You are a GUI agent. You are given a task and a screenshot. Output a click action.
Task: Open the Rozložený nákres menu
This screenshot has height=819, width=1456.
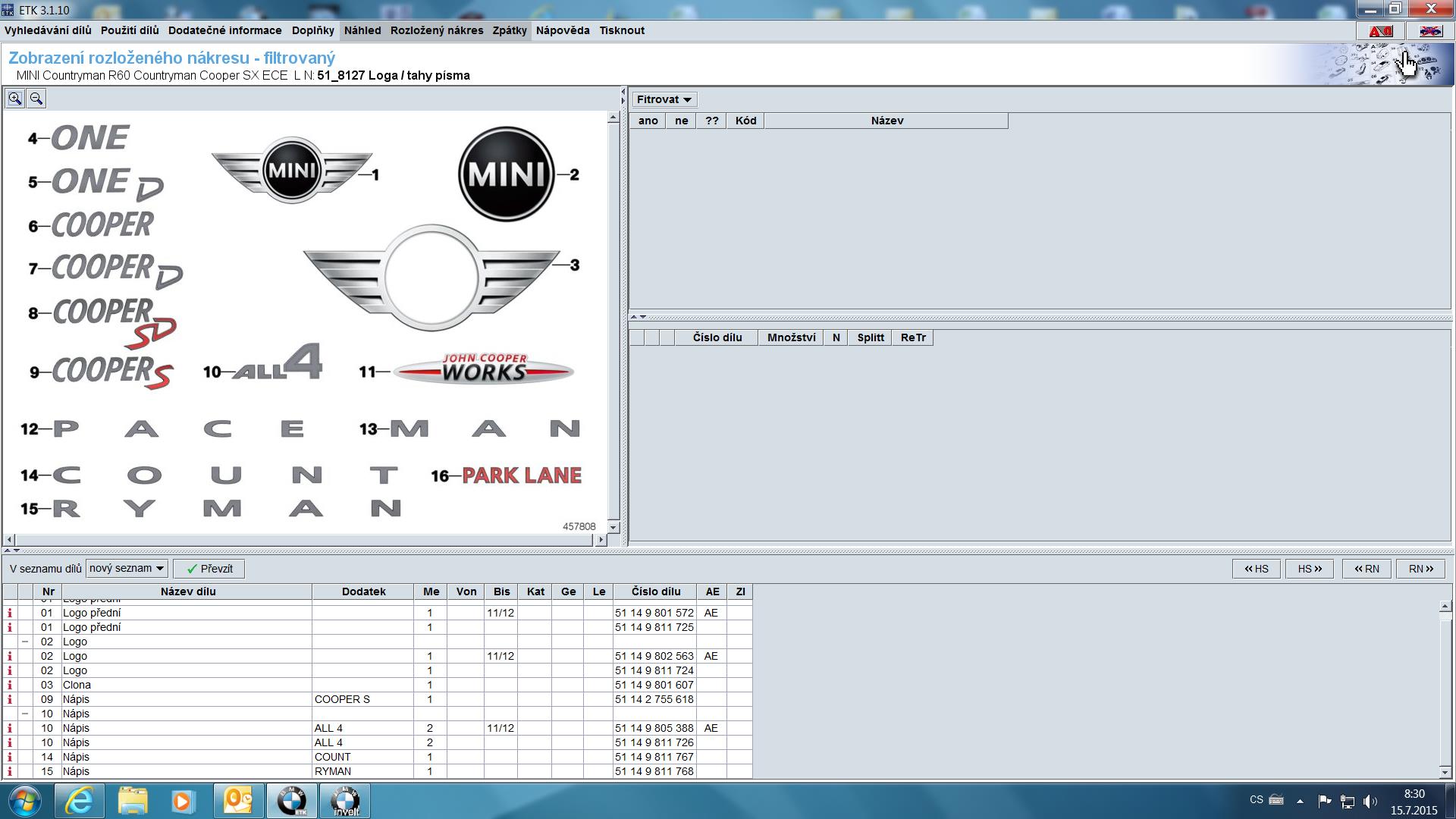coord(436,30)
